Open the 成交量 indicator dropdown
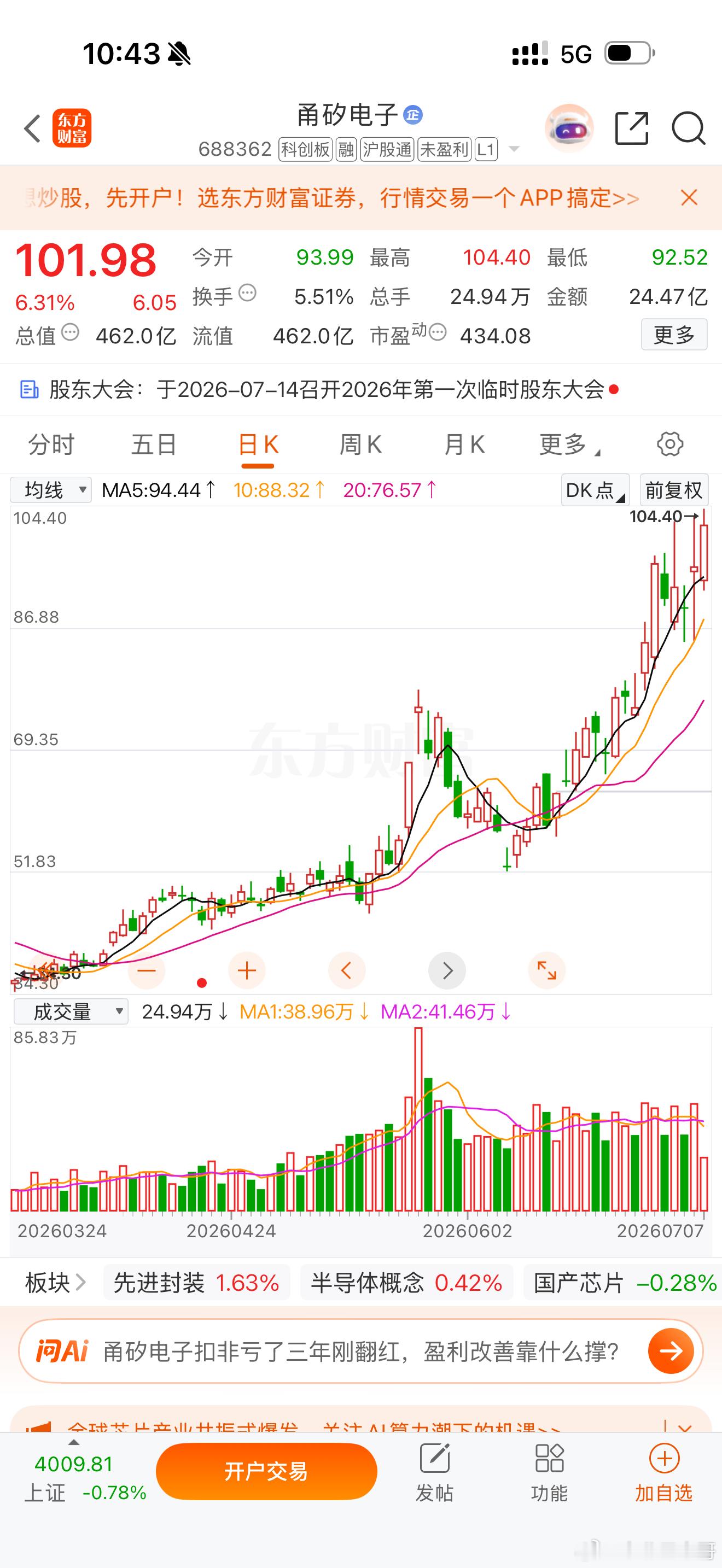The image size is (722, 1568). point(71,1011)
